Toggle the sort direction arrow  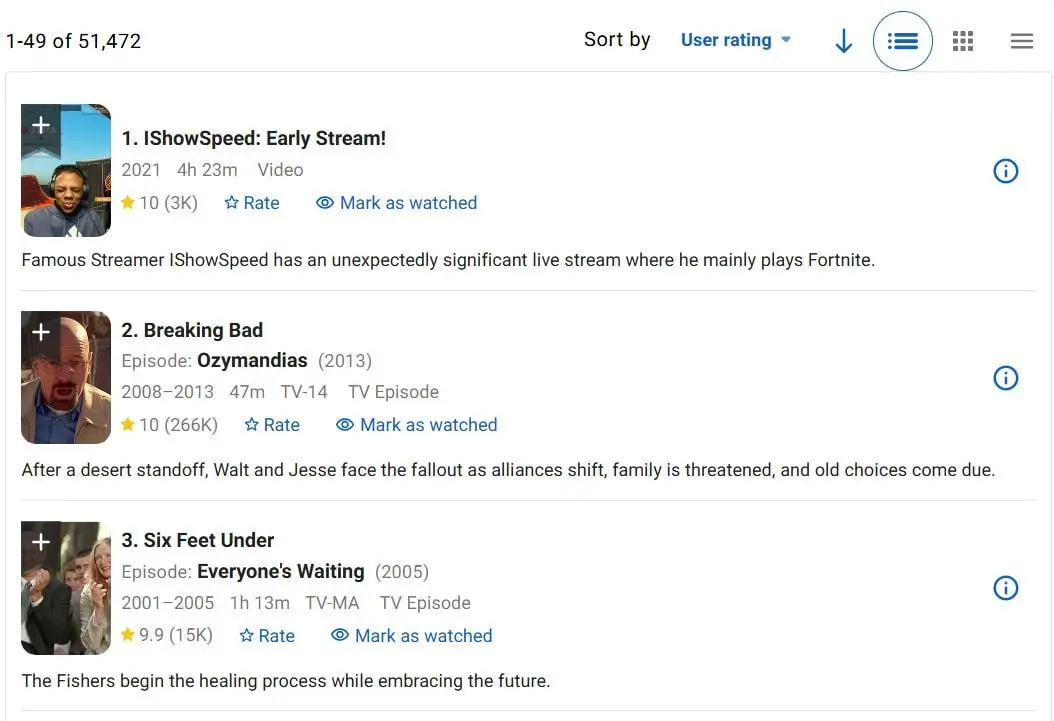pos(843,41)
